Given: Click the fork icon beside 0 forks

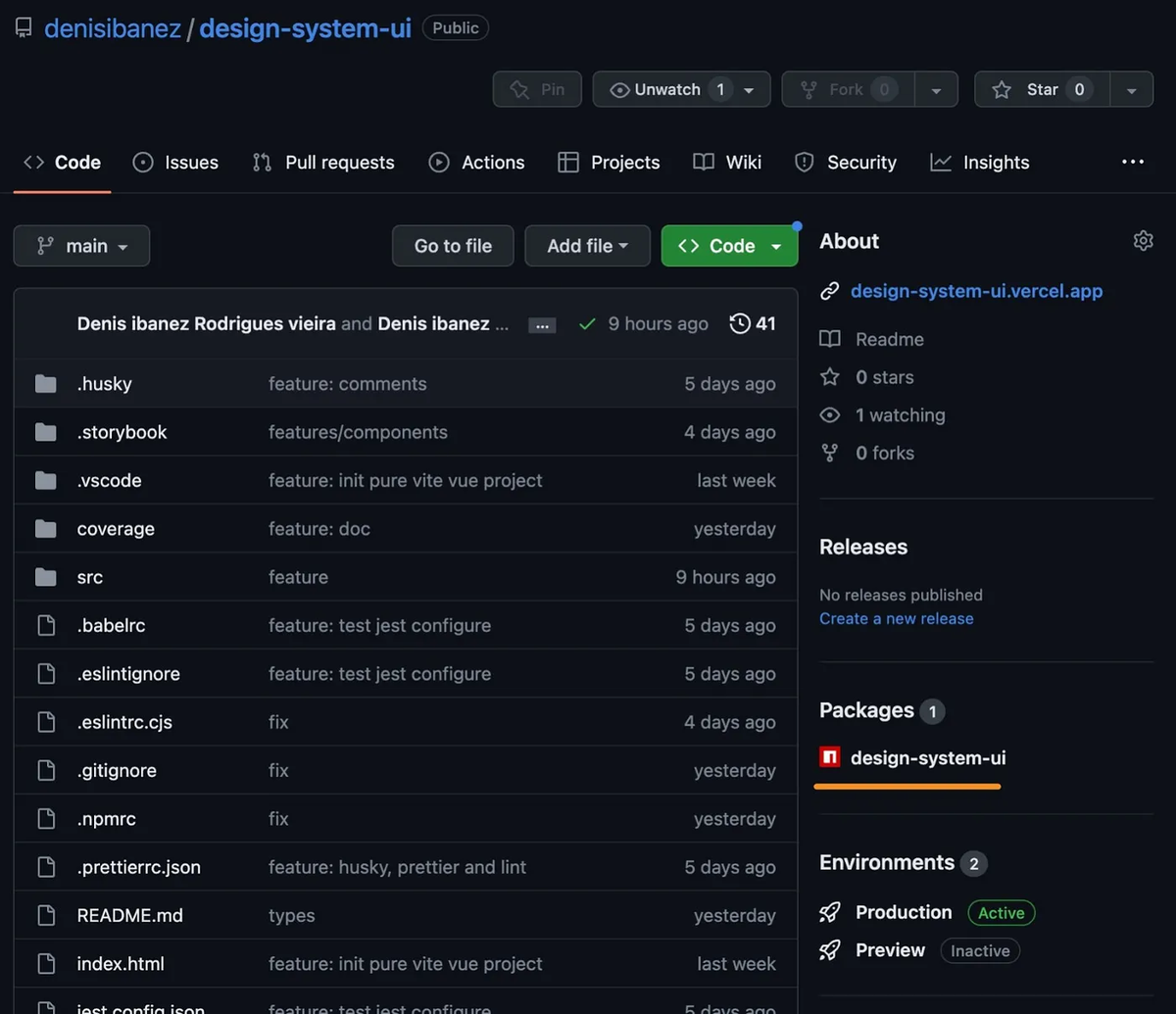Looking at the screenshot, I should click(x=830, y=453).
